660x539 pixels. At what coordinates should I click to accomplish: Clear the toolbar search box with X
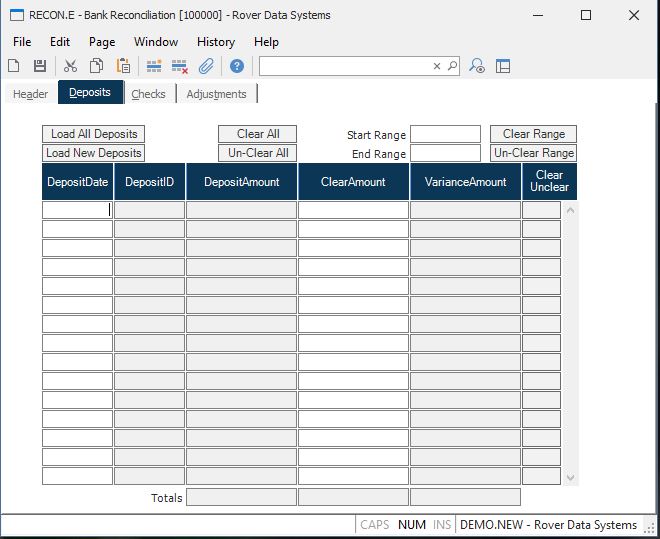(436, 66)
